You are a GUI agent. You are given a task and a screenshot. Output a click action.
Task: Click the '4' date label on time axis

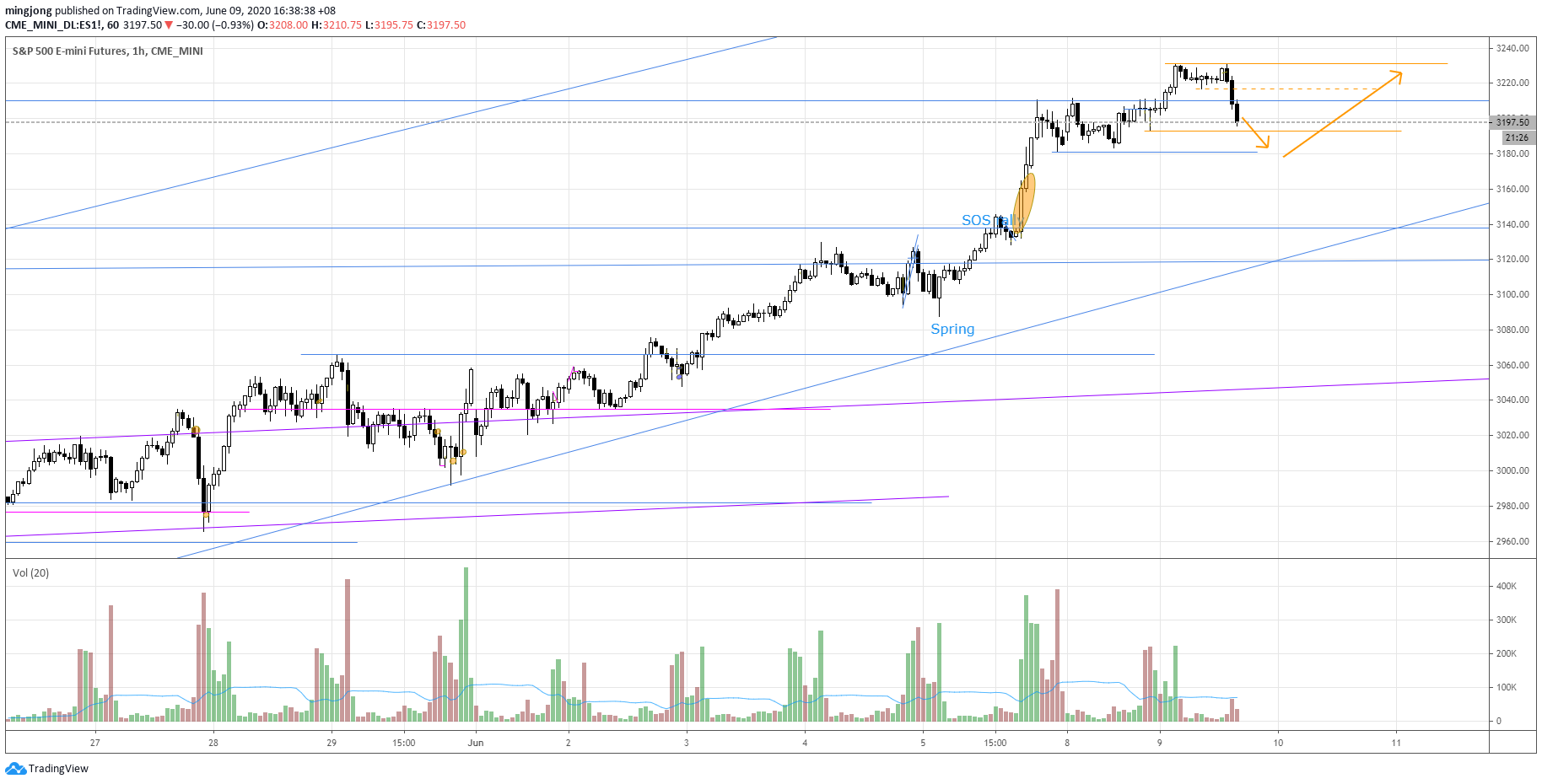(x=805, y=744)
